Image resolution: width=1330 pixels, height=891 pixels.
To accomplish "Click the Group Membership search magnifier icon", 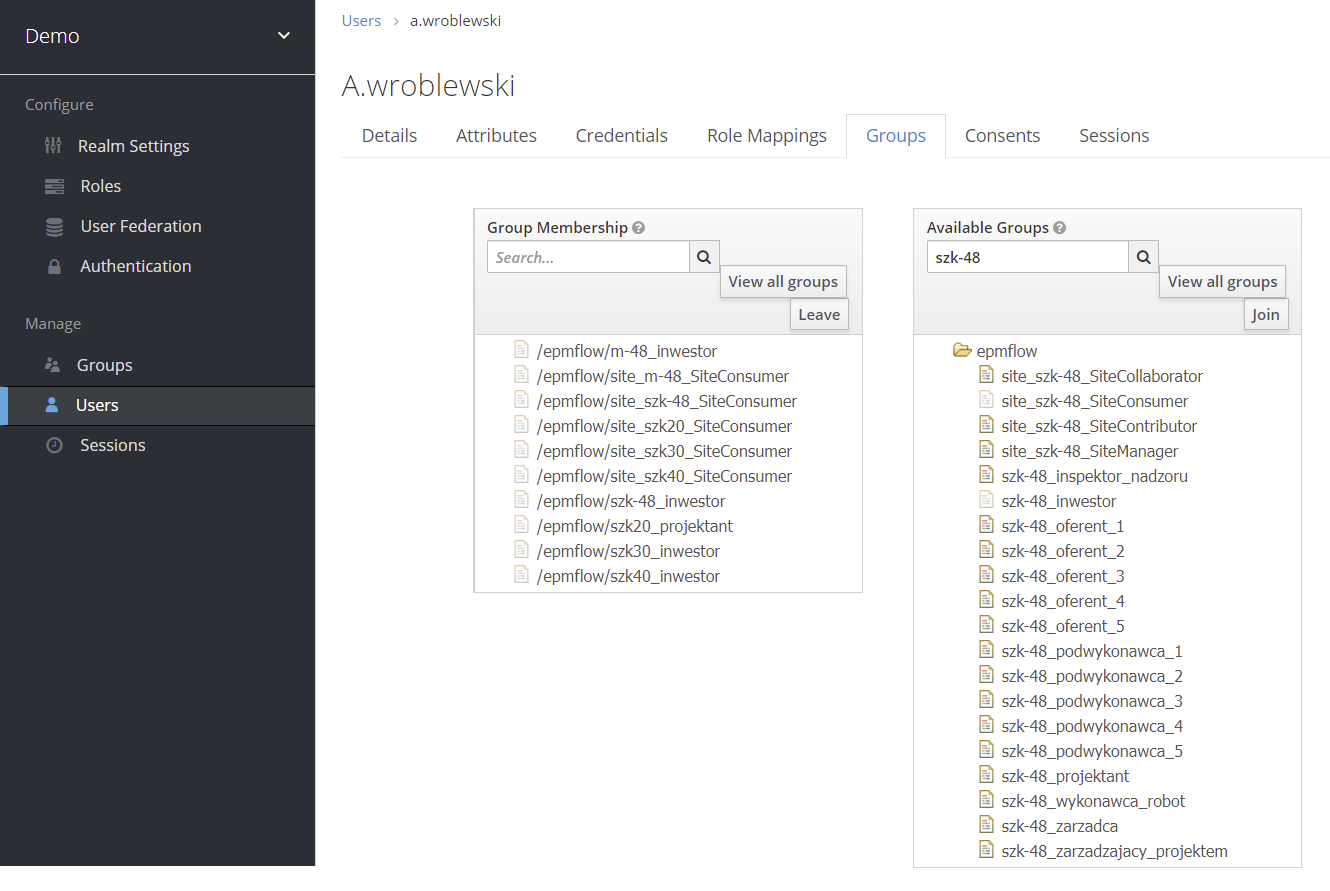I will click(704, 257).
